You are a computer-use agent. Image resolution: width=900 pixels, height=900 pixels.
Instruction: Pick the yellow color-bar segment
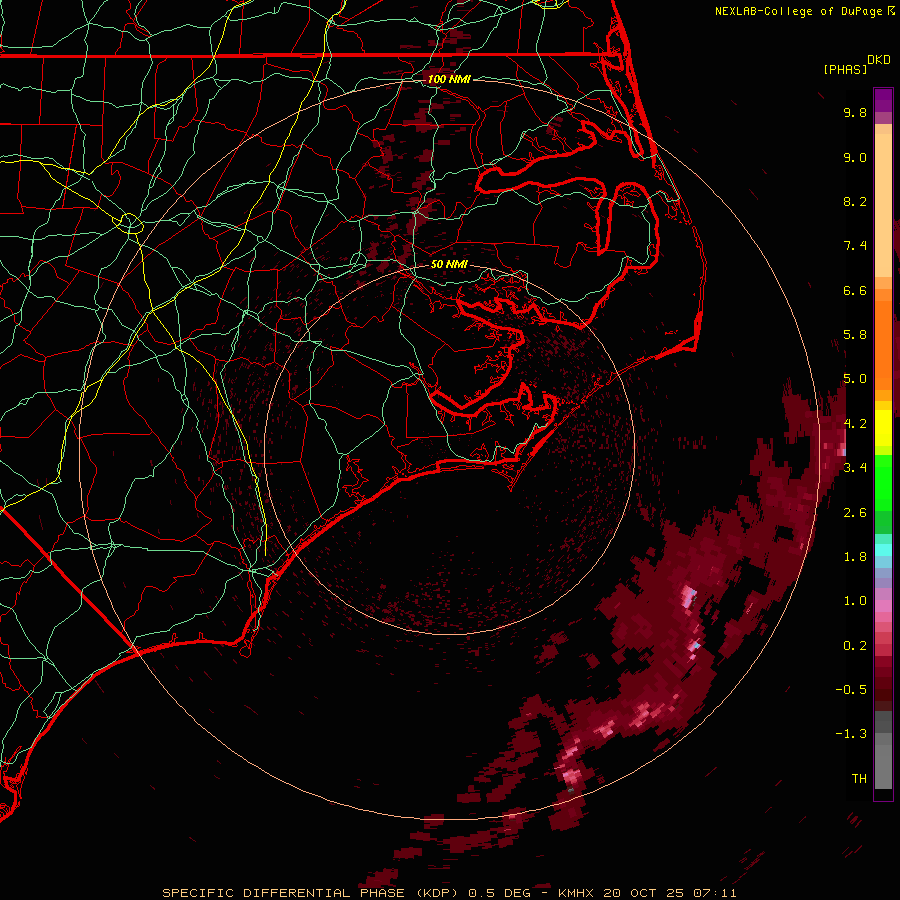[883, 428]
